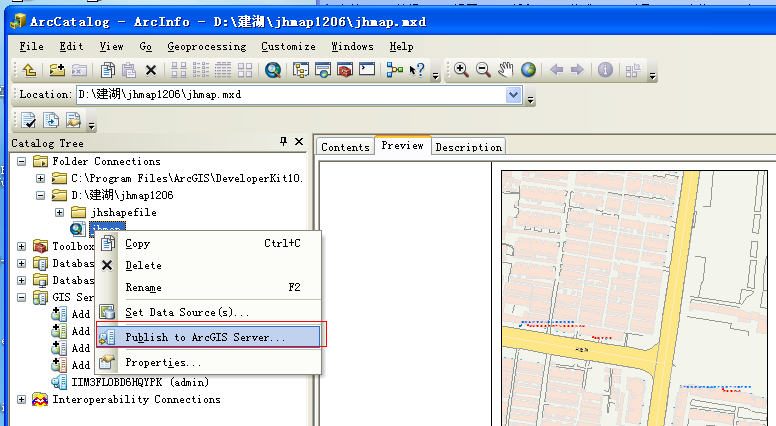
Task: Select Interoperability Connections tree item
Action: (x=137, y=399)
